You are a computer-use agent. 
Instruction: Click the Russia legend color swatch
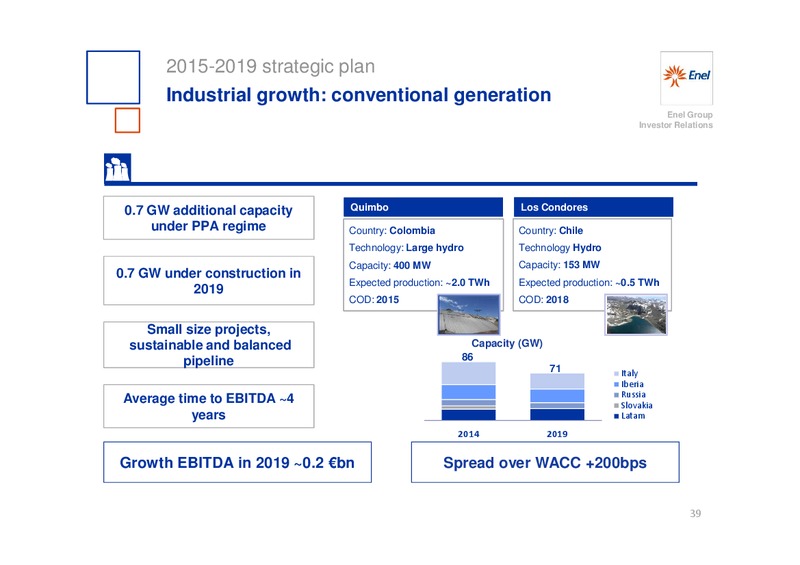click(x=616, y=395)
